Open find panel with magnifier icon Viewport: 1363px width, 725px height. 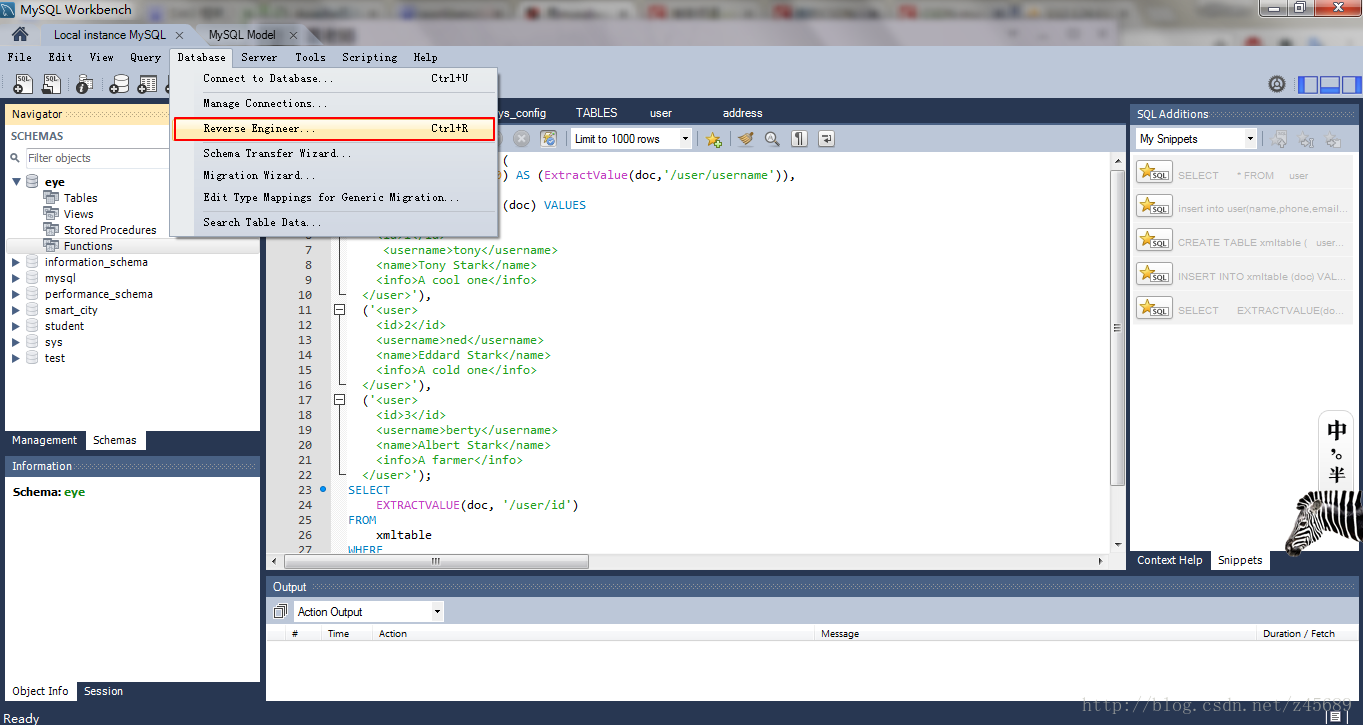click(x=772, y=139)
